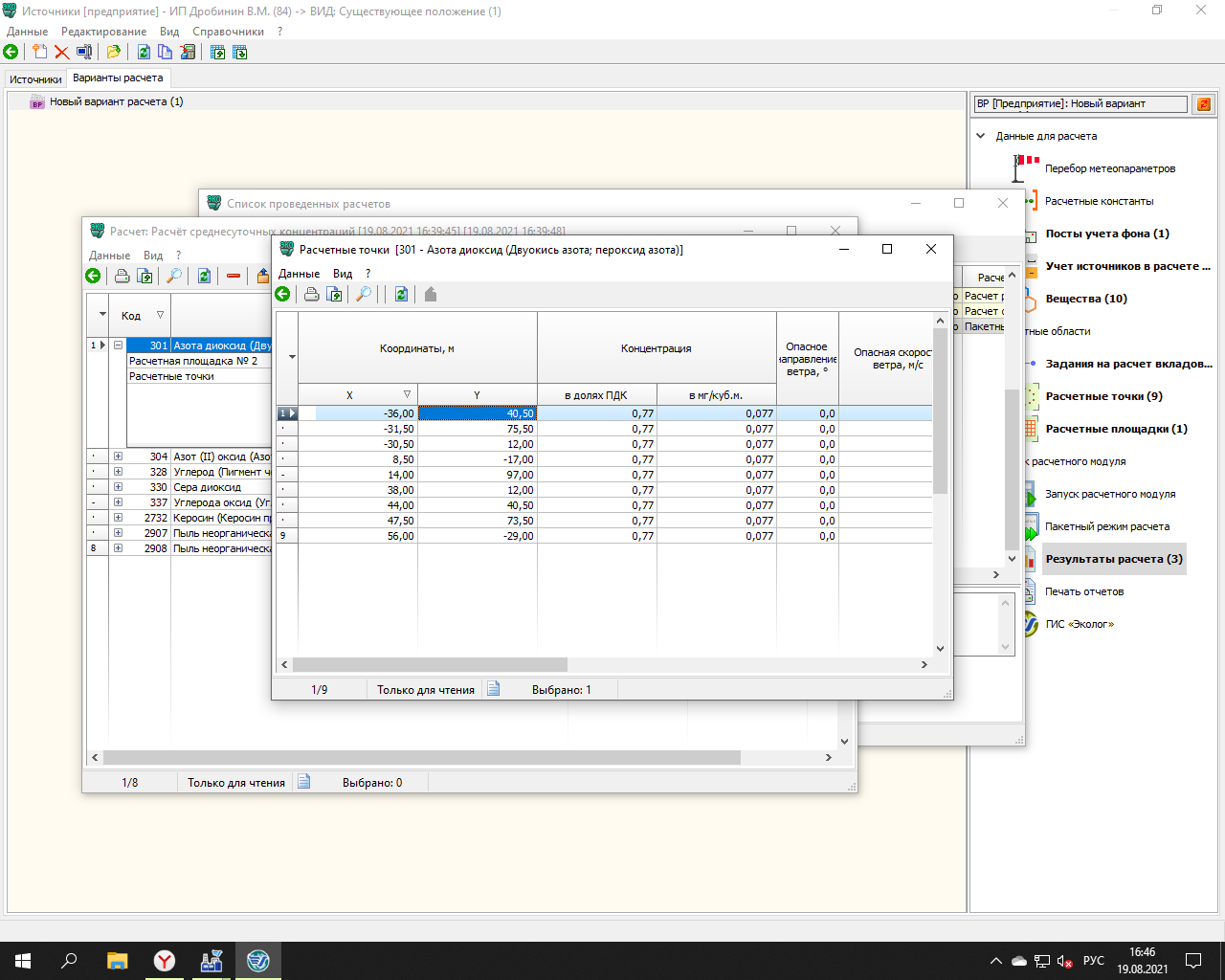Expand the 304 Азот (II) оксид row
1225x980 pixels.
pyautogui.click(x=118, y=457)
